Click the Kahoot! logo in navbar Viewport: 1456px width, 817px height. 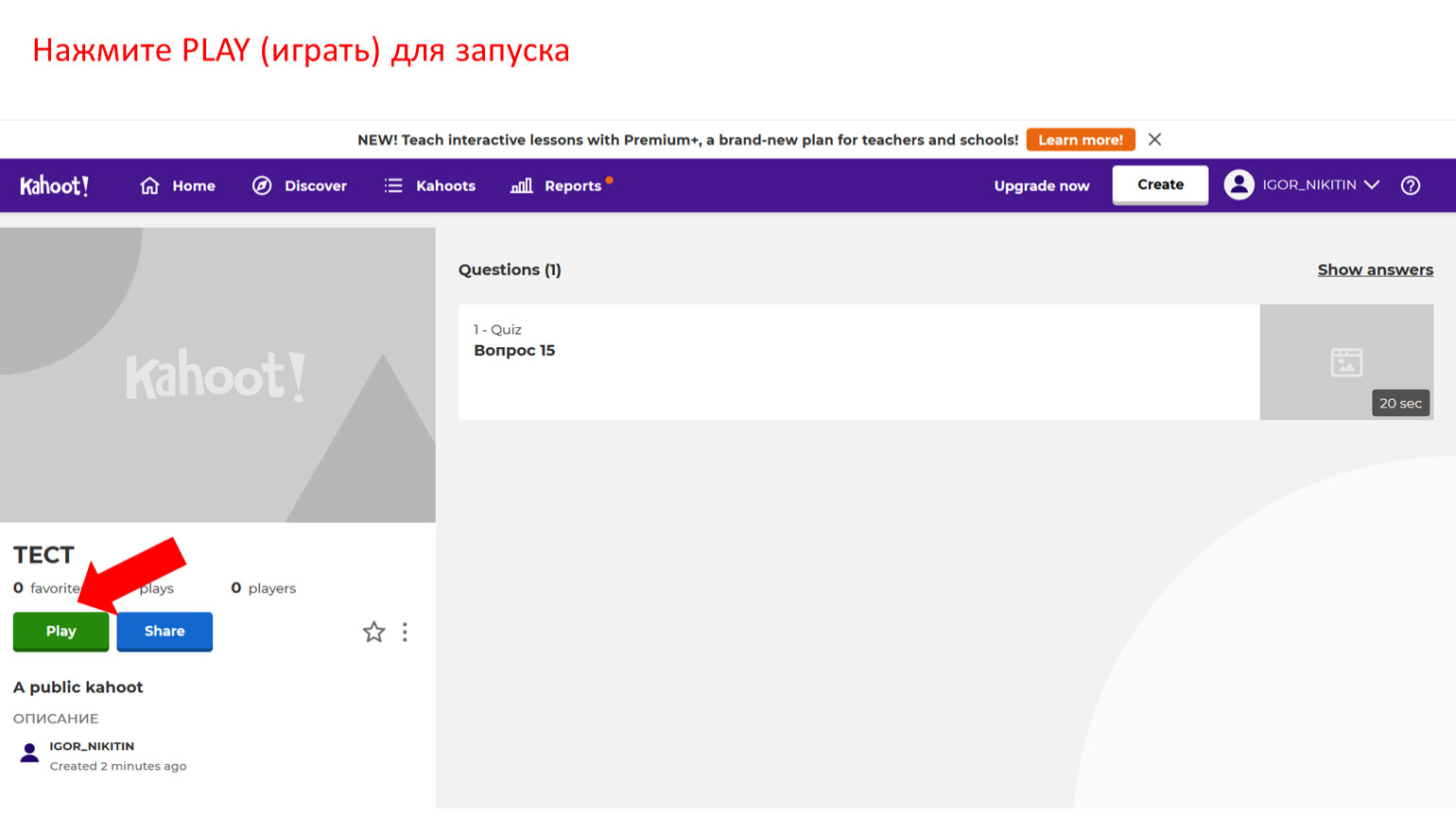coord(54,185)
